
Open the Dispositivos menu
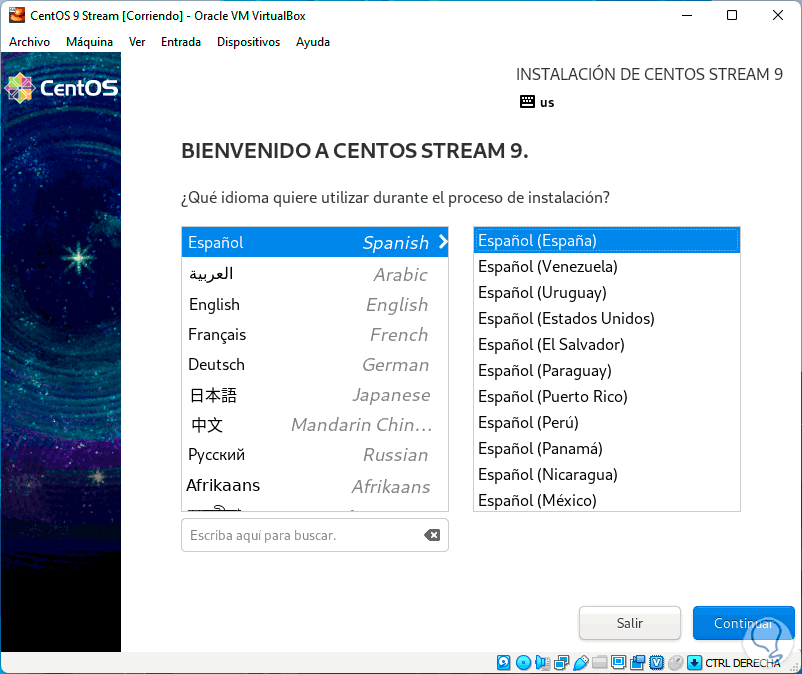249,42
